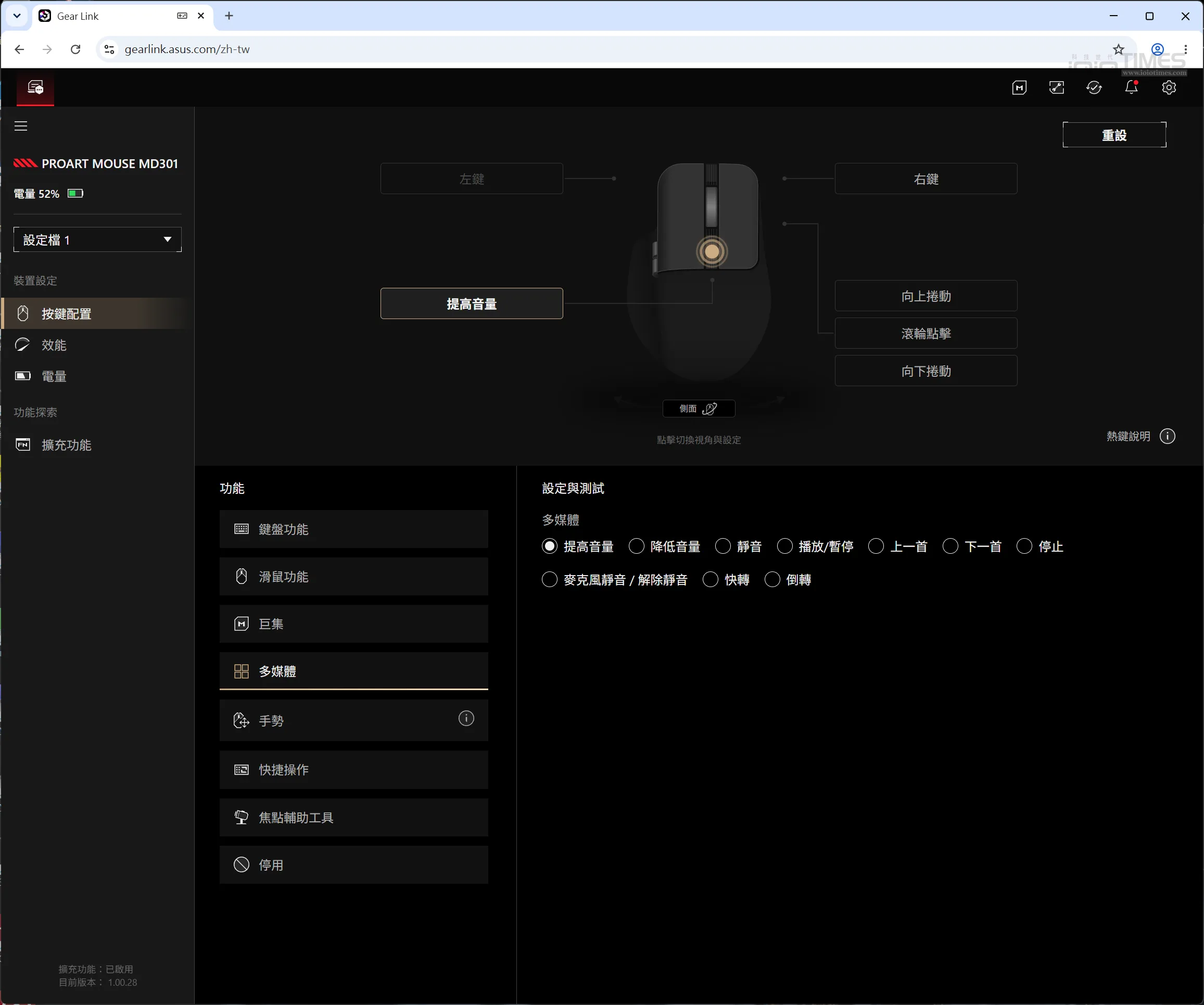Click the highlighted button on mouse image

(712, 251)
